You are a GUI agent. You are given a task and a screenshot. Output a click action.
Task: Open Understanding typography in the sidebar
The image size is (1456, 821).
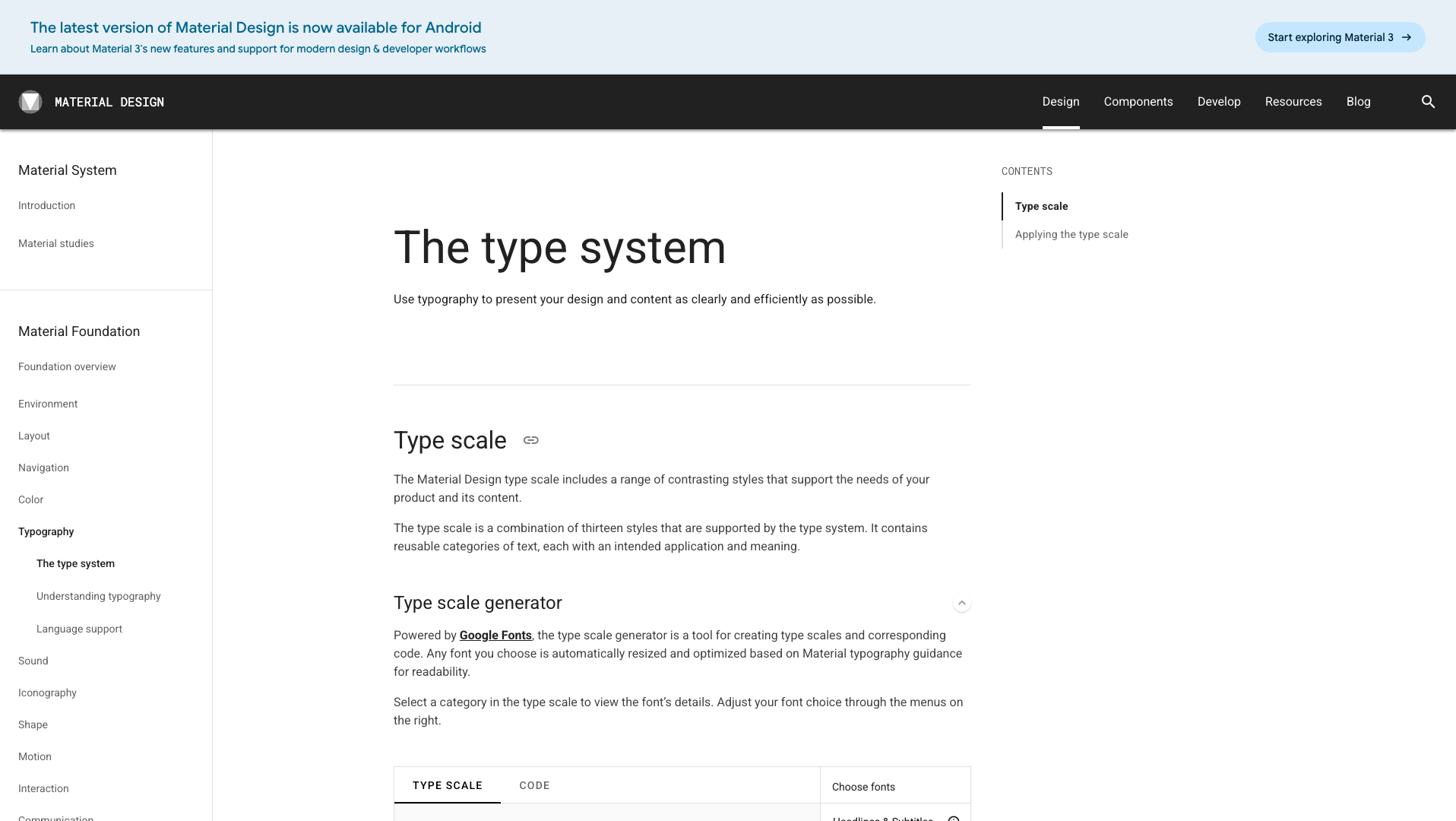[98, 596]
